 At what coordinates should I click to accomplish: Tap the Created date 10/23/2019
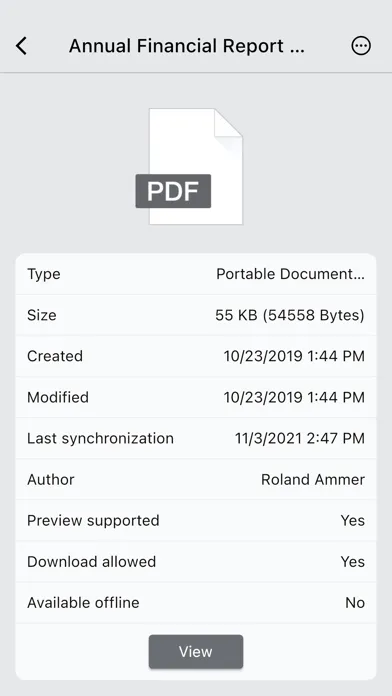294,356
